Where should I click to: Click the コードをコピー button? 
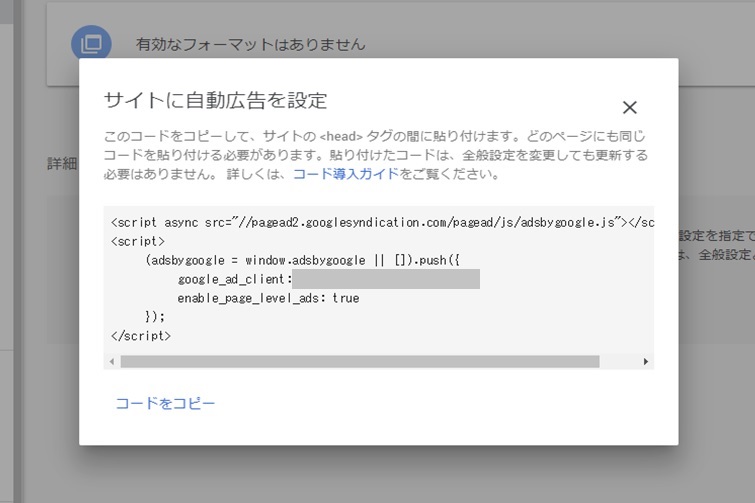(x=165, y=403)
